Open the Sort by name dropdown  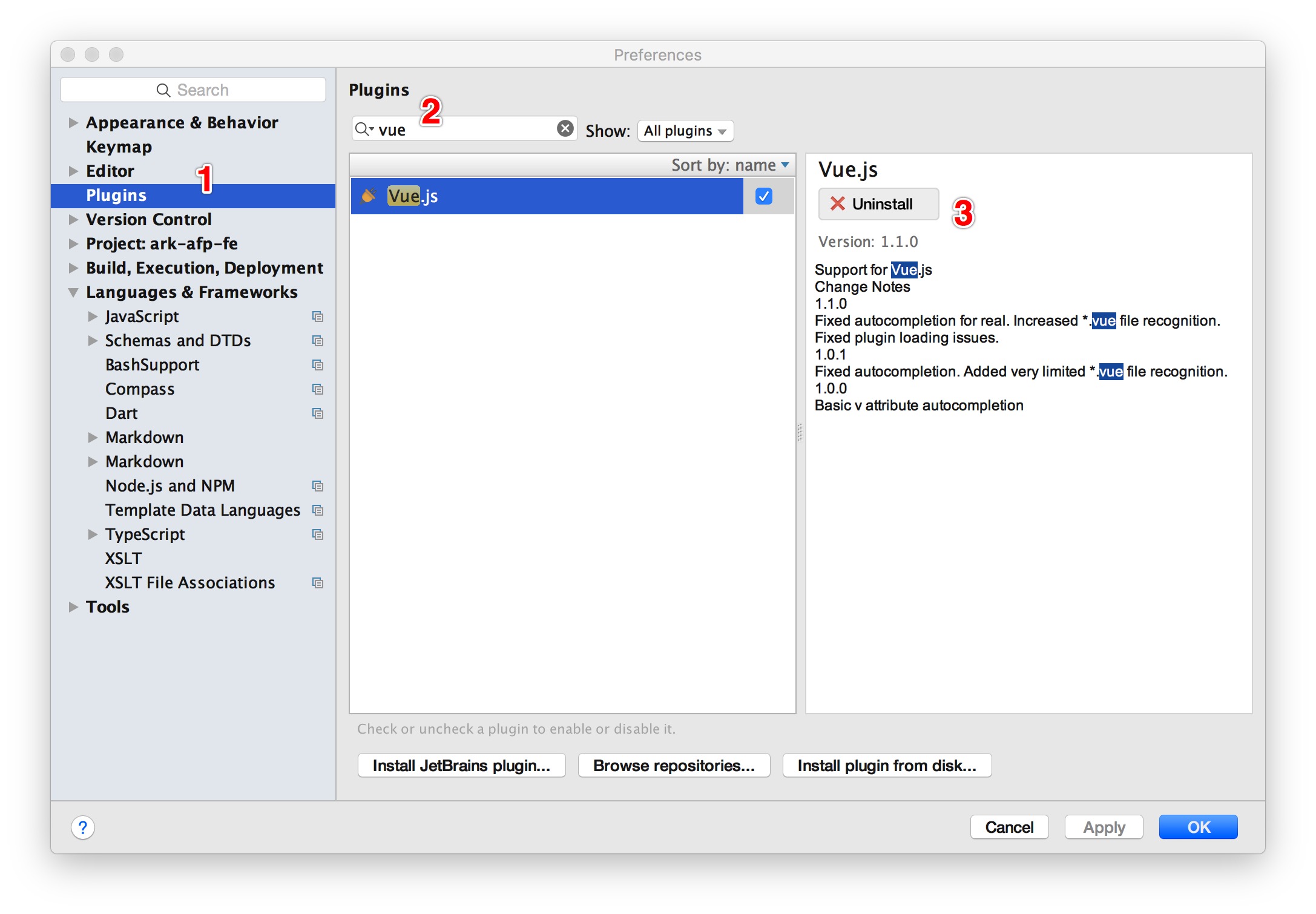click(x=730, y=165)
